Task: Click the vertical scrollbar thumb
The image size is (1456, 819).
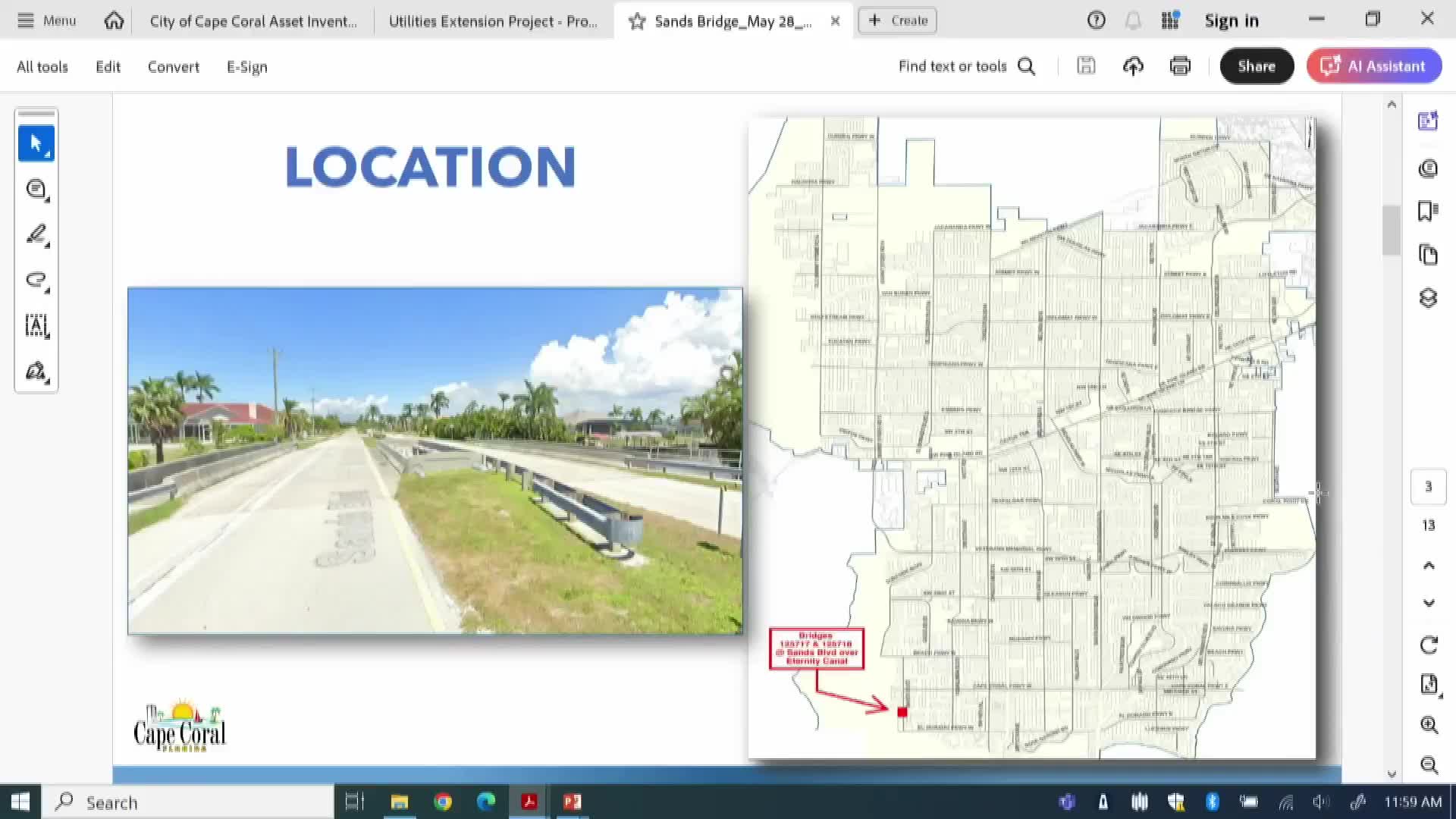Action: (1391, 230)
